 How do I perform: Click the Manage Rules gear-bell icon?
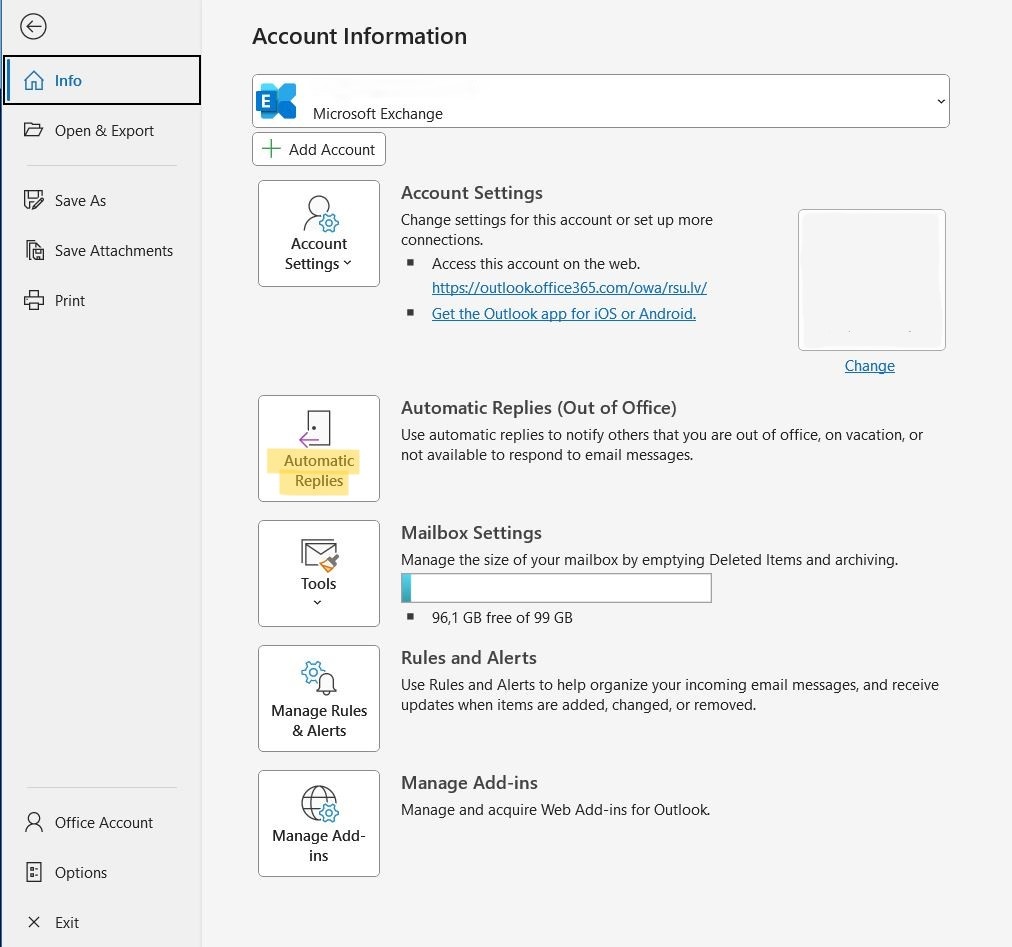pos(319,678)
